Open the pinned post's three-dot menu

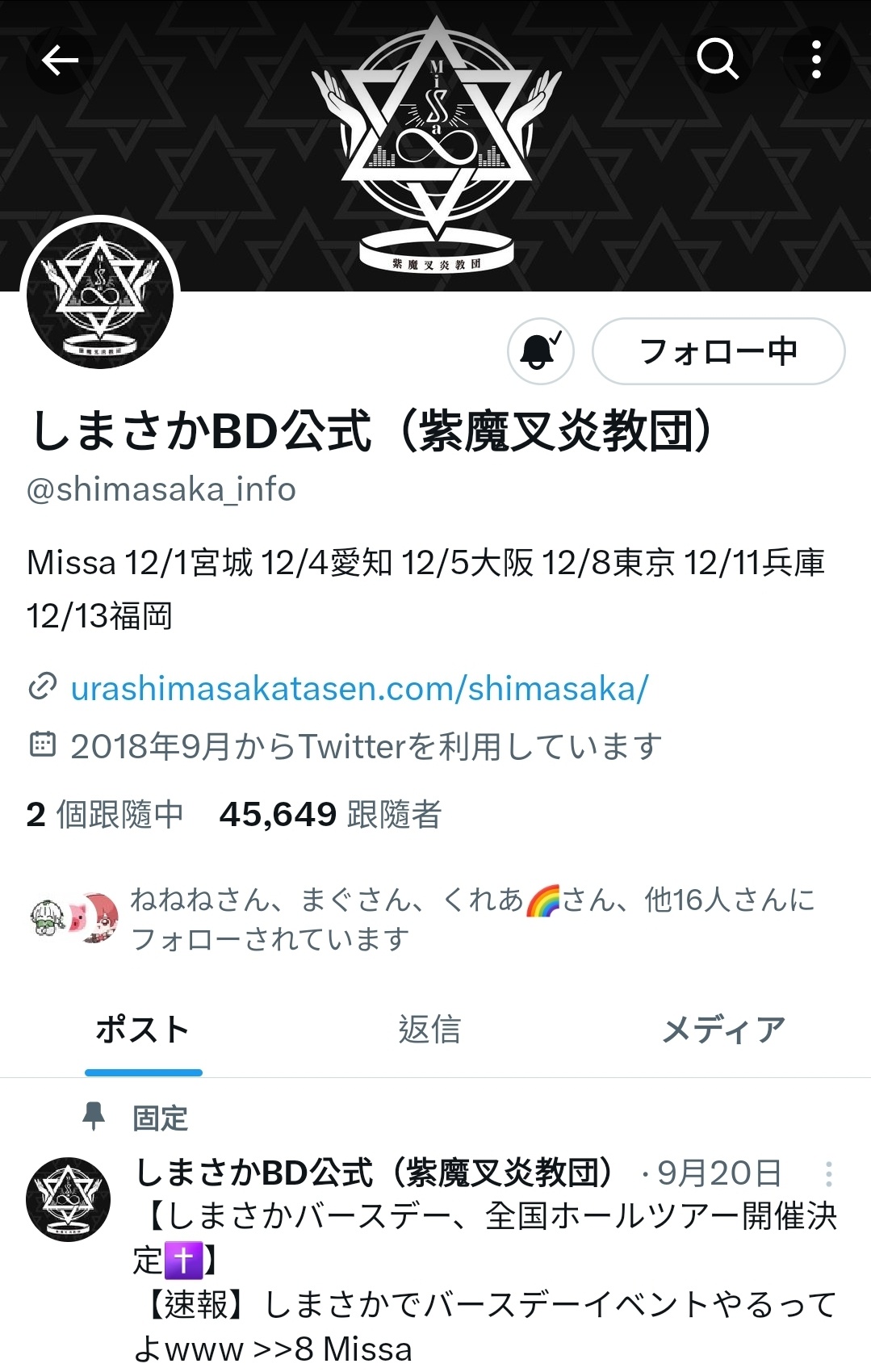[x=829, y=1173]
